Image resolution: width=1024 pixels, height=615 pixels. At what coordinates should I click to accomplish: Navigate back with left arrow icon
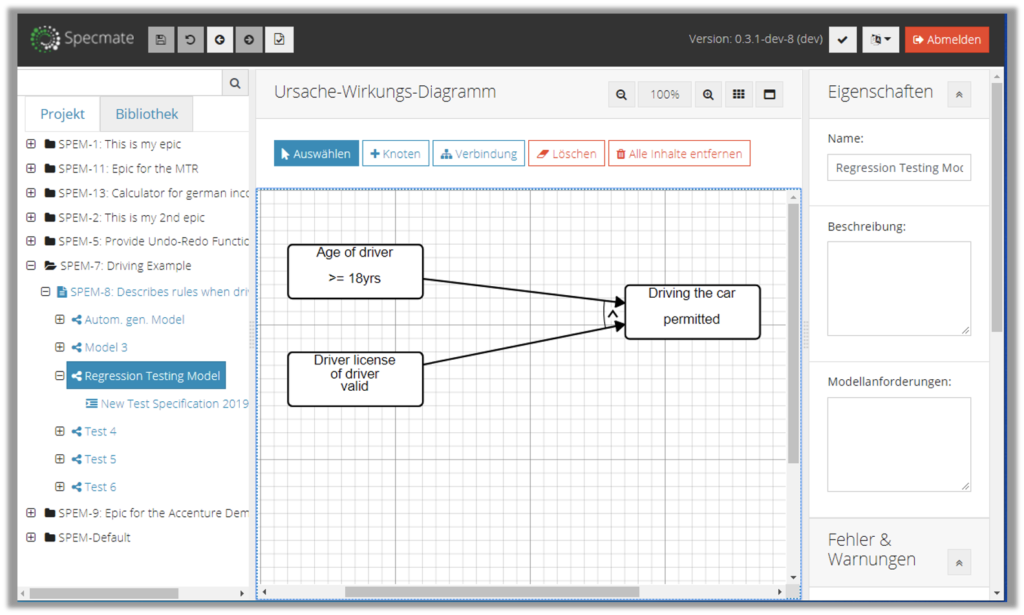(x=220, y=39)
